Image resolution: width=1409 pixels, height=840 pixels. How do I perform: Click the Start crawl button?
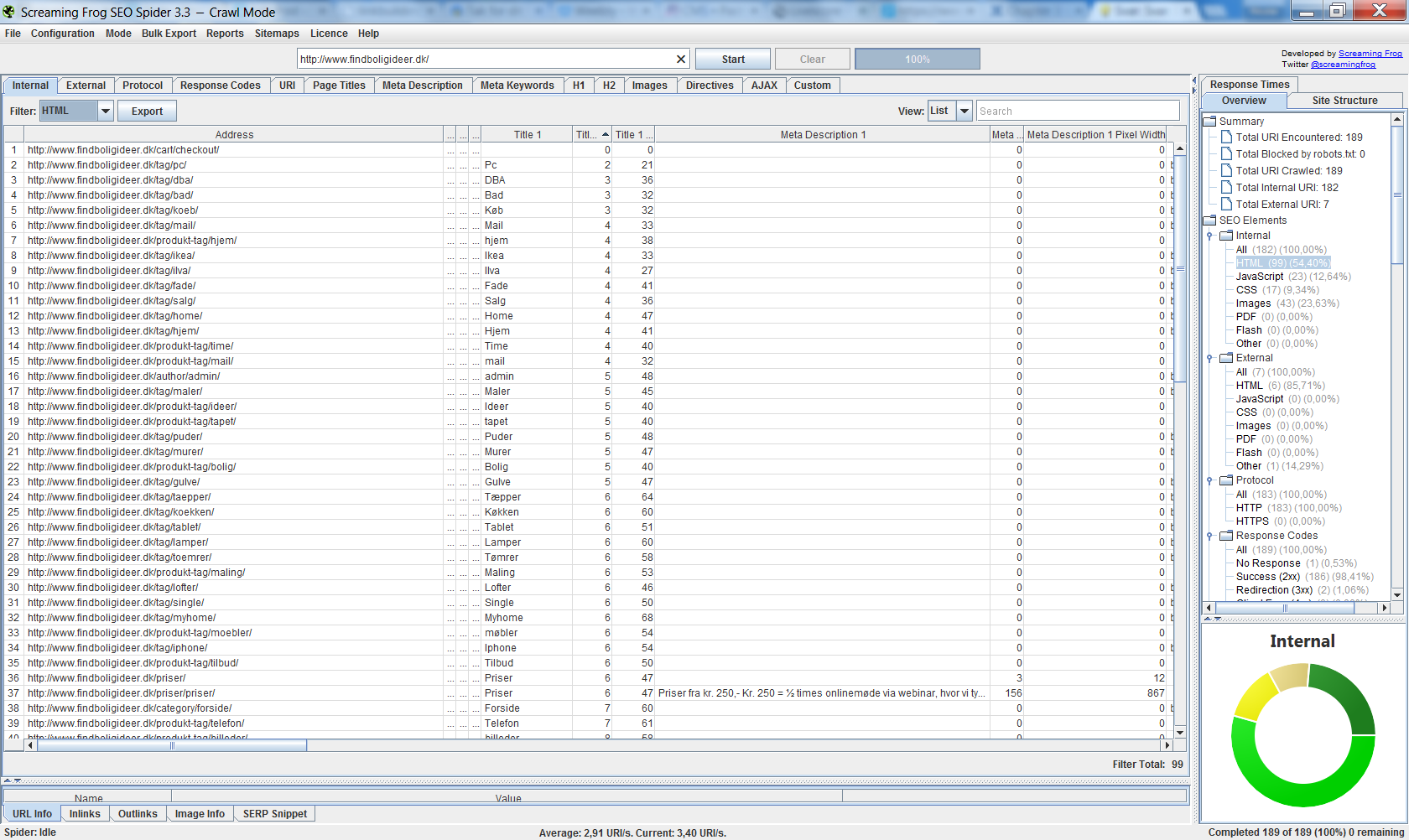click(x=733, y=60)
